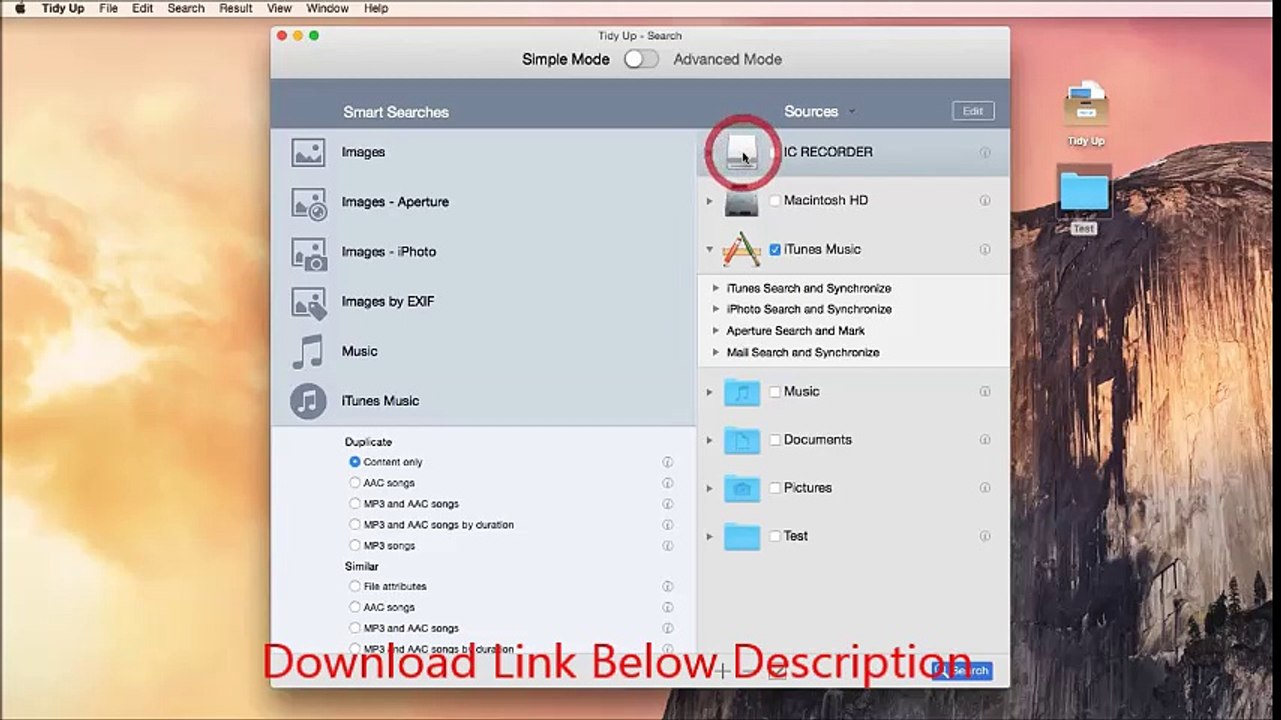The width and height of the screenshot is (1281, 720).
Task: Expand the Macintosh HD source
Action: 709,201
